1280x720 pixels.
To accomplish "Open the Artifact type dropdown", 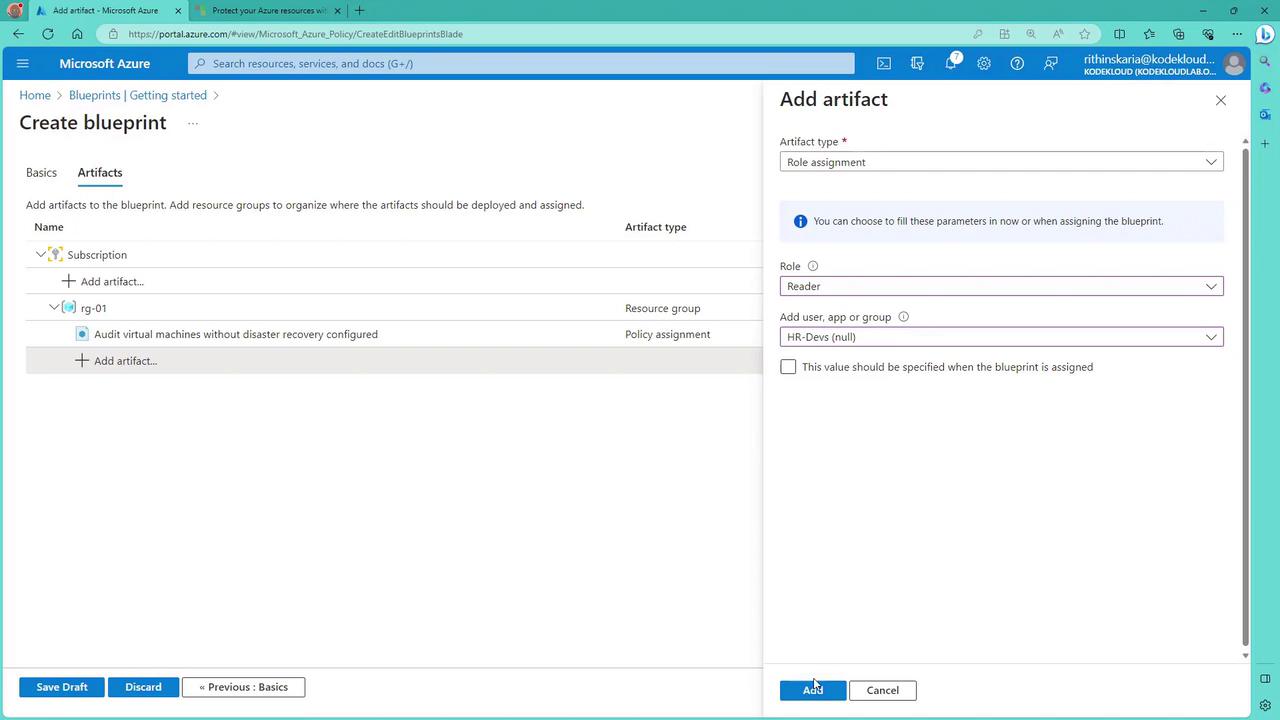I will [x=1001, y=162].
